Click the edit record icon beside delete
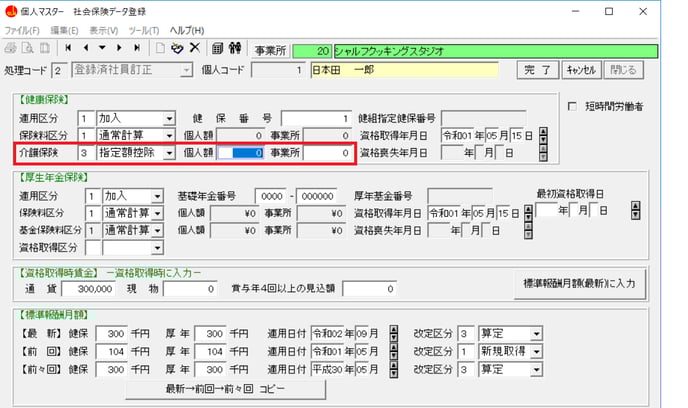Image resolution: width=688 pixels, height=408 pixels. 177,48
